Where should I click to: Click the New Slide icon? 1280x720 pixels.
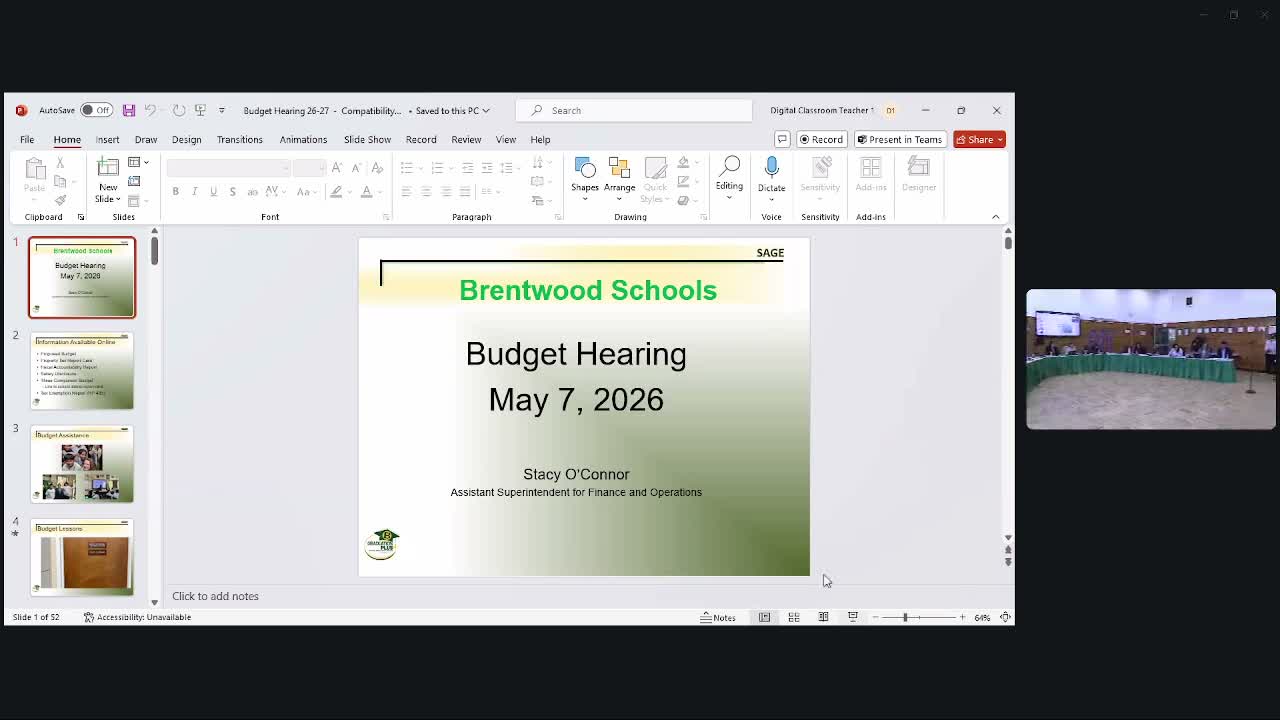coord(107,168)
